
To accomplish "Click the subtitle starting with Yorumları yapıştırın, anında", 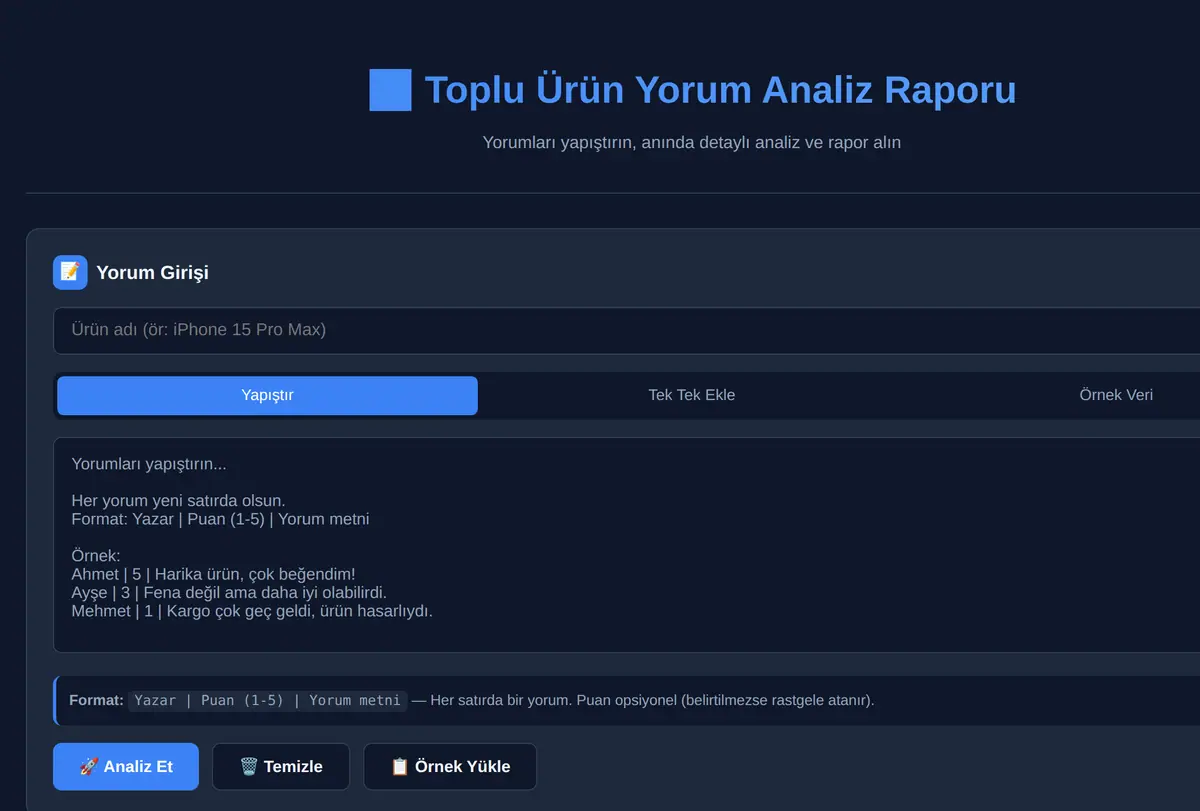I will (692, 142).
